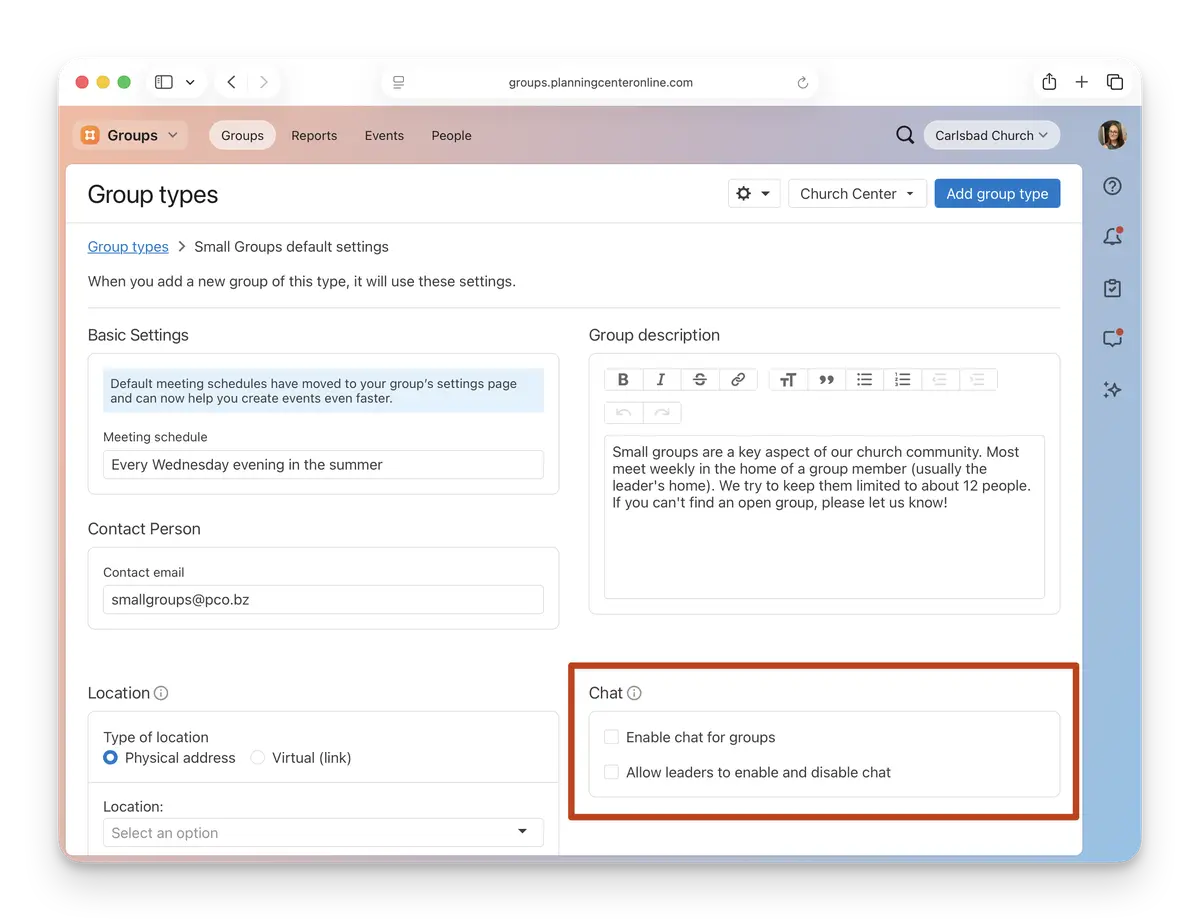Open the chat messages sidebar icon
This screenshot has height=921, width=1200.
[1112, 338]
